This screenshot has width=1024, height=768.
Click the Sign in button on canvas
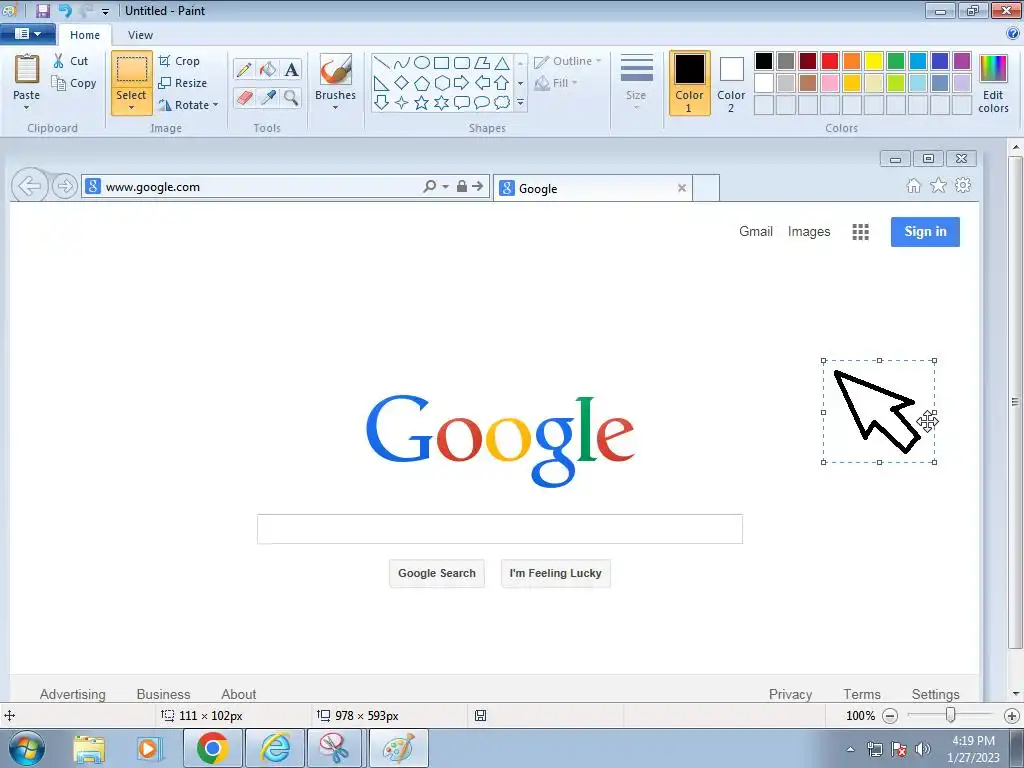click(925, 231)
